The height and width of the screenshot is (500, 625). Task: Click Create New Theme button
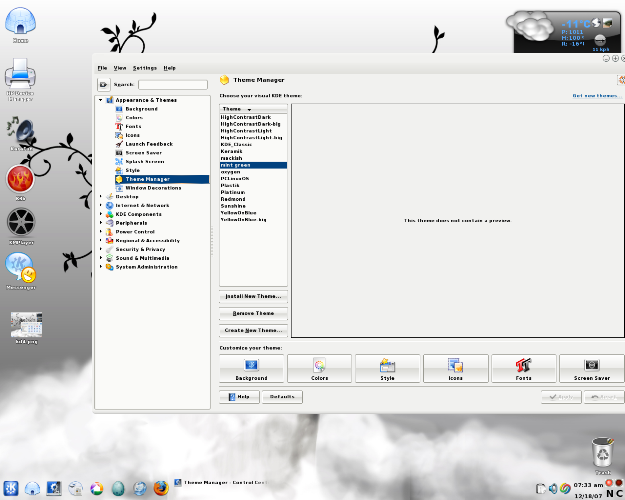pos(253,331)
